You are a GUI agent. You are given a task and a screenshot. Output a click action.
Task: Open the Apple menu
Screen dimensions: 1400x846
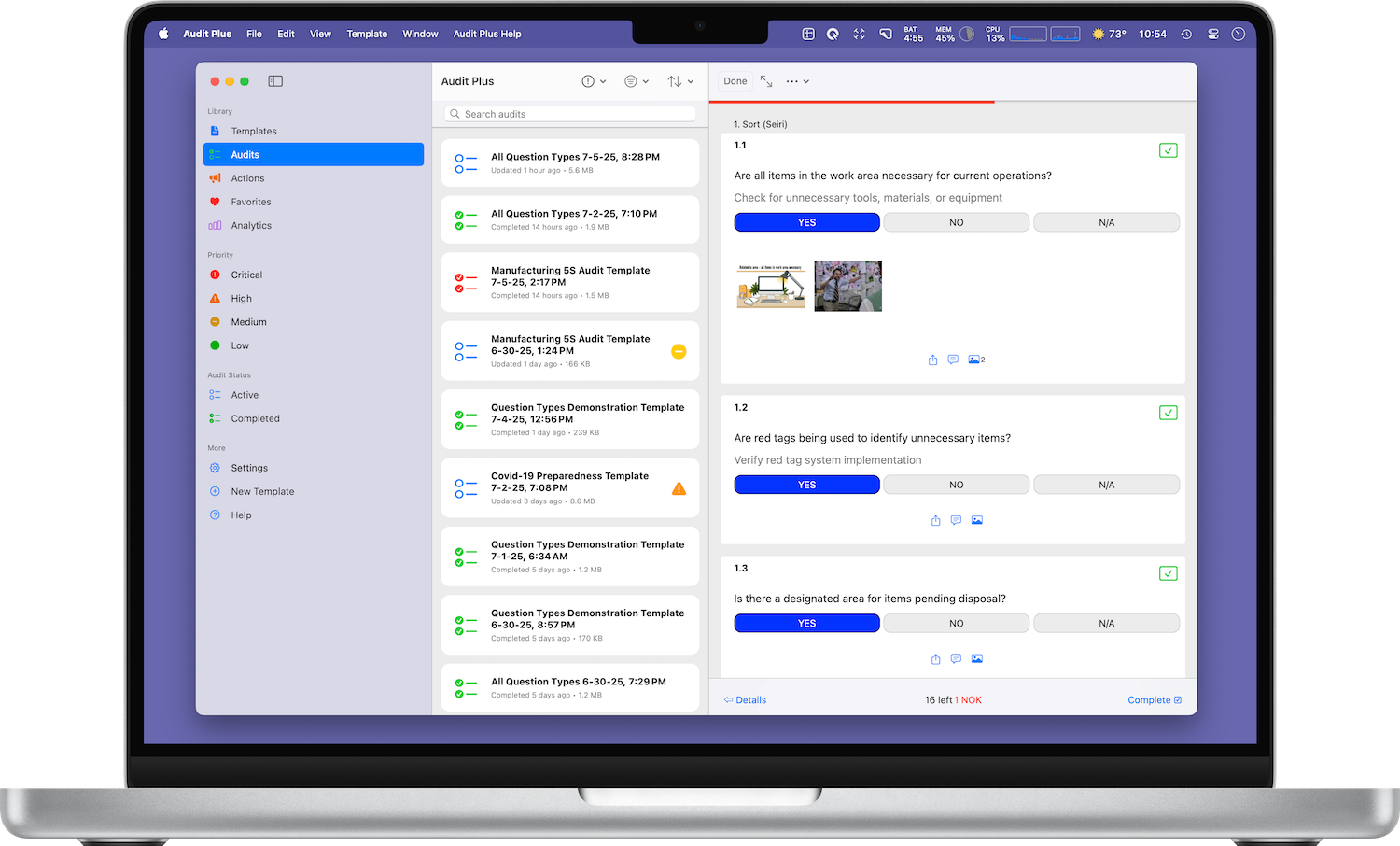click(163, 34)
